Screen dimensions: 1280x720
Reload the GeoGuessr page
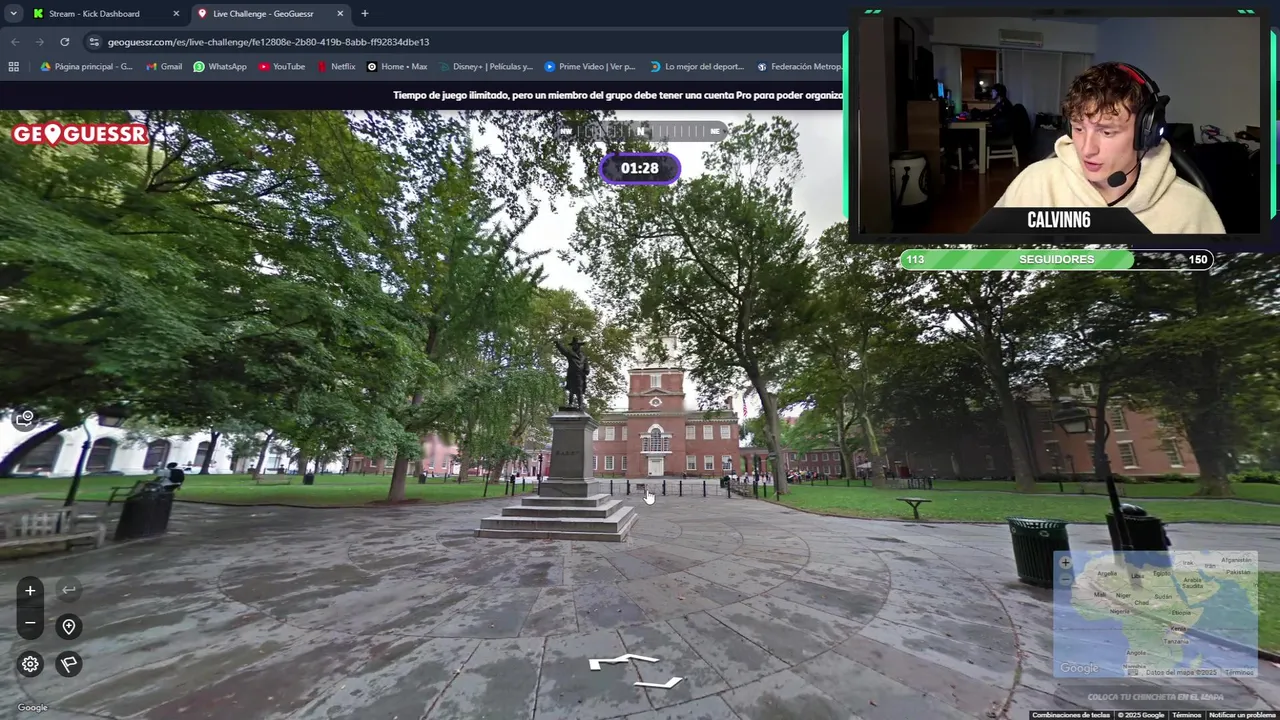pyautogui.click(x=65, y=42)
